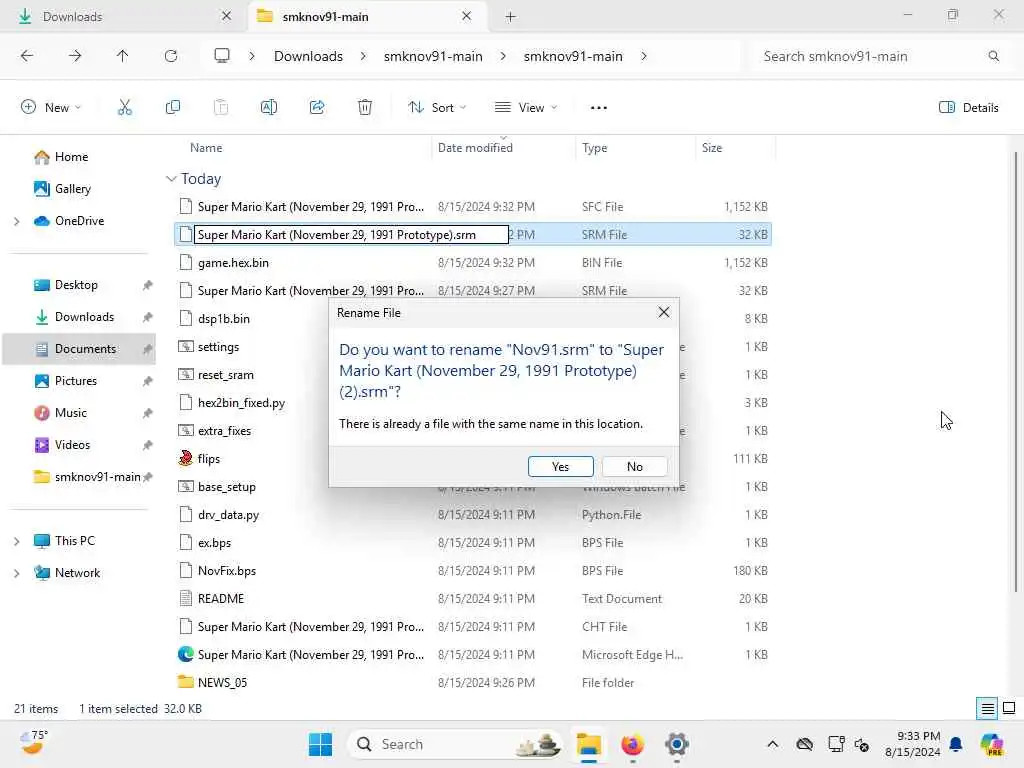Open the pinned smknov91-main sidebar folder
The height and width of the screenshot is (768, 1024).
98,477
